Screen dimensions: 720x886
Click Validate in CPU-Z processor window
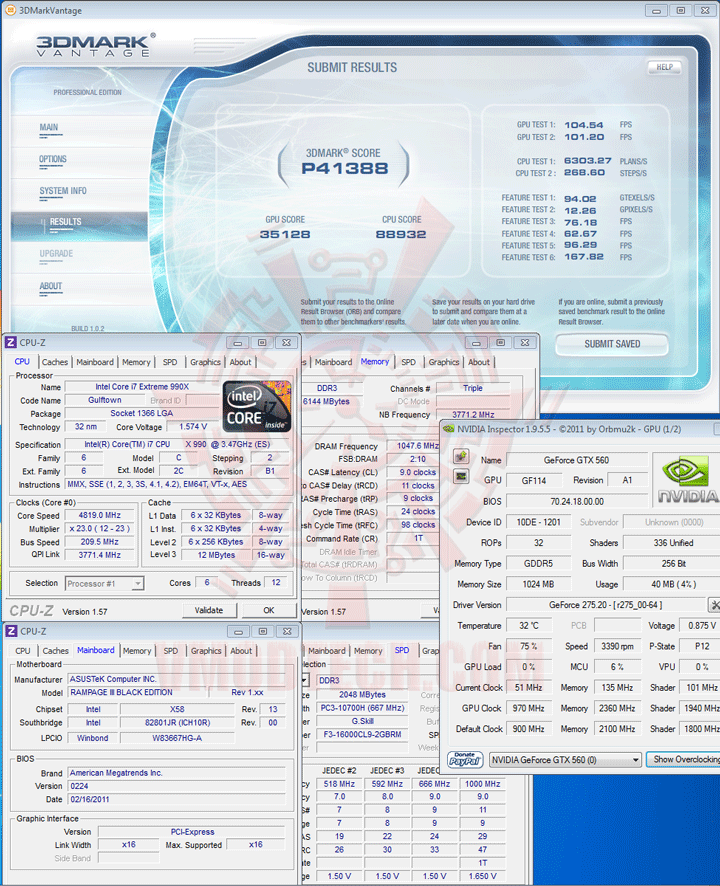209,610
